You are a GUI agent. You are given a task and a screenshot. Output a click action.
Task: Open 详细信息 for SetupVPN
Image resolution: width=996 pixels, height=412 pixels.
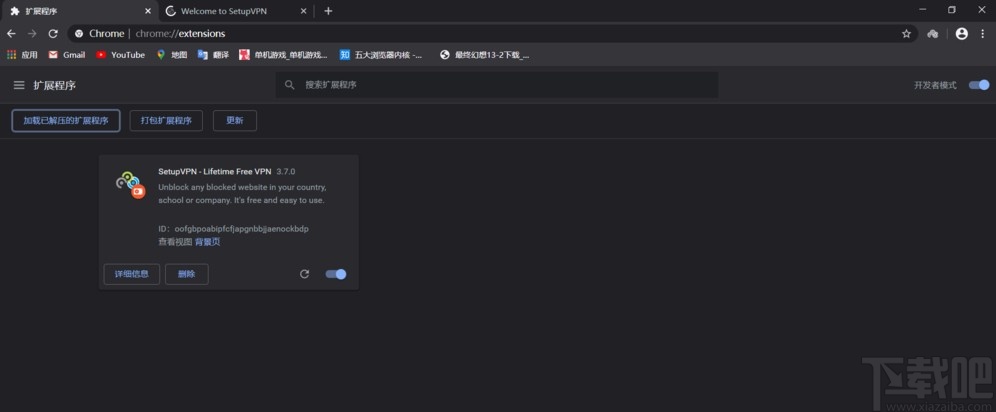coord(131,274)
